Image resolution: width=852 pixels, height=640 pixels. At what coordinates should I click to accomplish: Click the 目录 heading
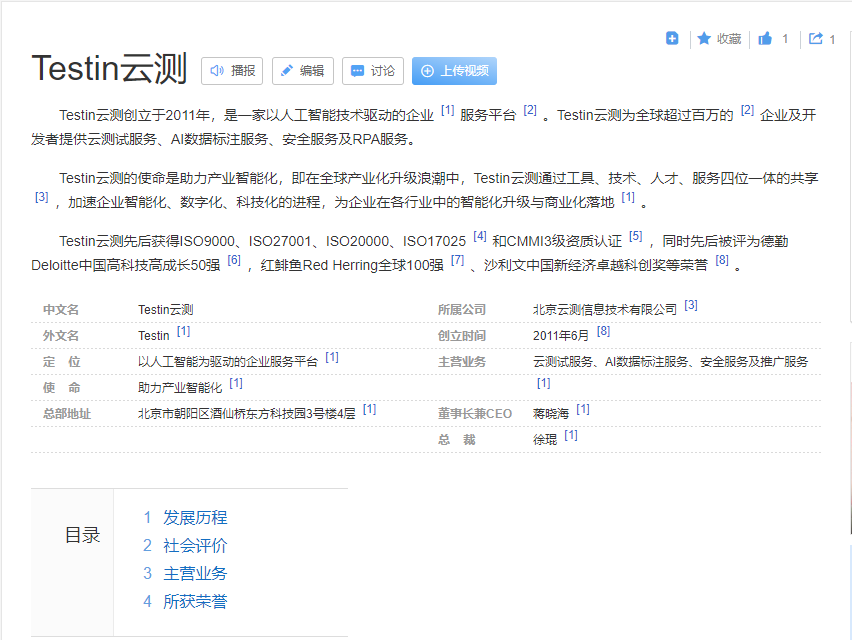83,535
